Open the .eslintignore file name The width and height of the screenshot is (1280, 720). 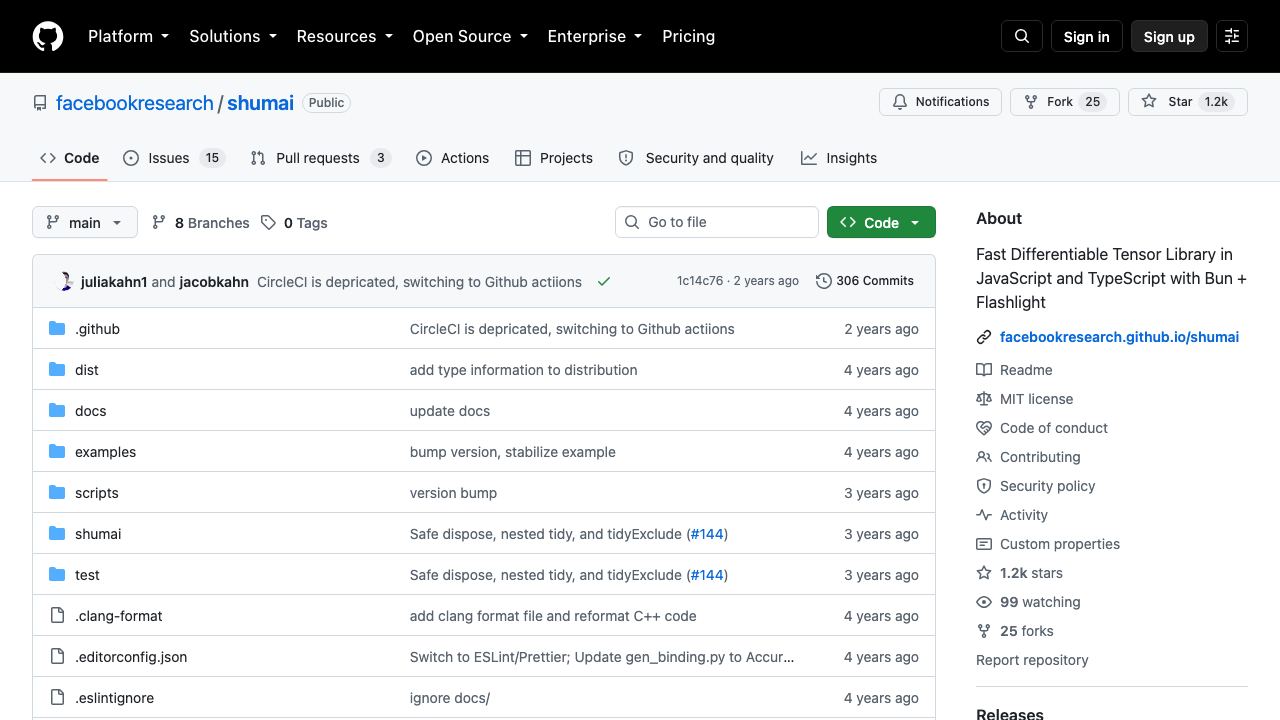pyautogui.click(x=114, y=698)
